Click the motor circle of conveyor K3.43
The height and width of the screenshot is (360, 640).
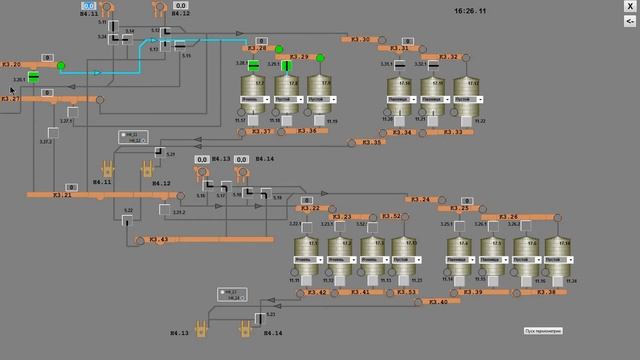(x=140, y=240)
